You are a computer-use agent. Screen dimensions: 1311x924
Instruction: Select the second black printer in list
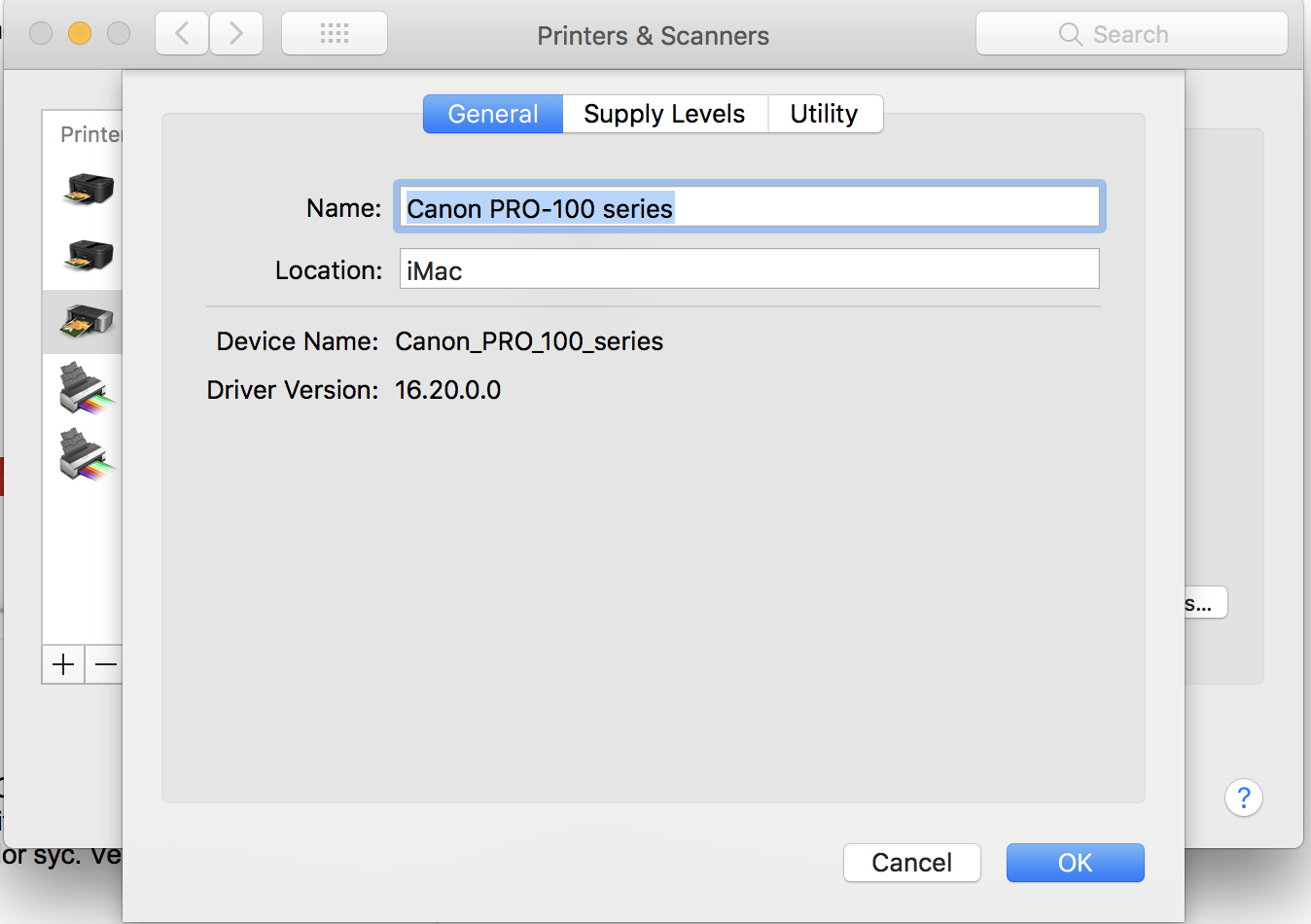point(88,254)
